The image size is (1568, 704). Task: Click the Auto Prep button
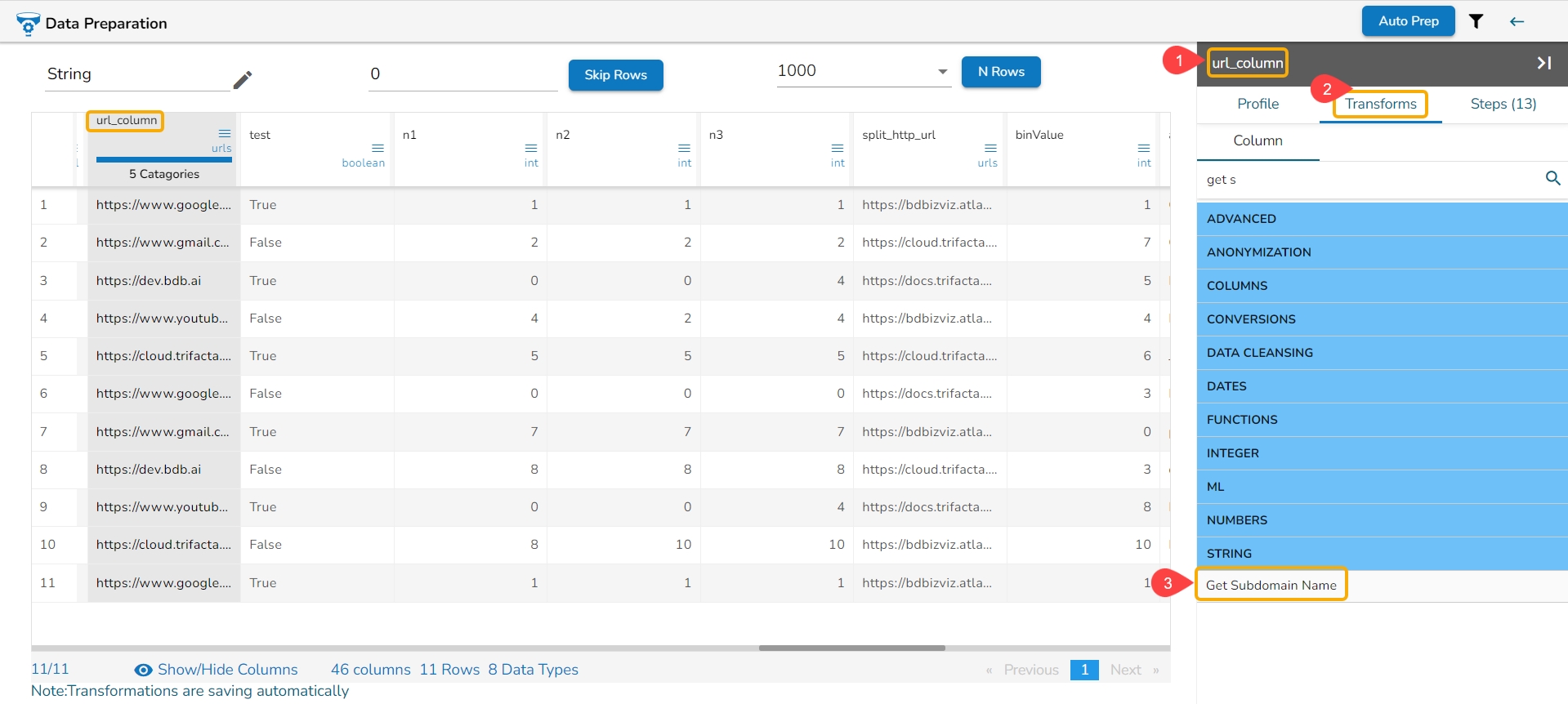1408,21
